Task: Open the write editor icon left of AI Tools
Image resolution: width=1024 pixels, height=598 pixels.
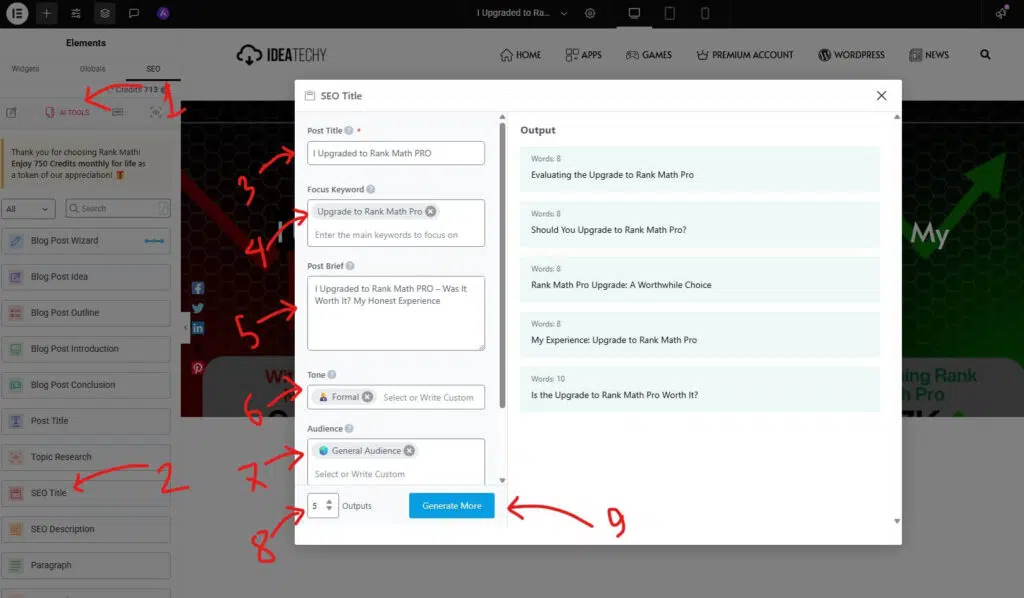Action: (11, 112)
